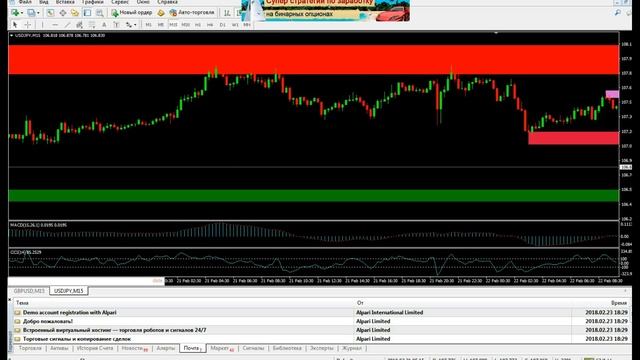Image resolution: width=640 pixels, height=360 pixels.
Task: Select the Crosshair tool
Action: 27,25
